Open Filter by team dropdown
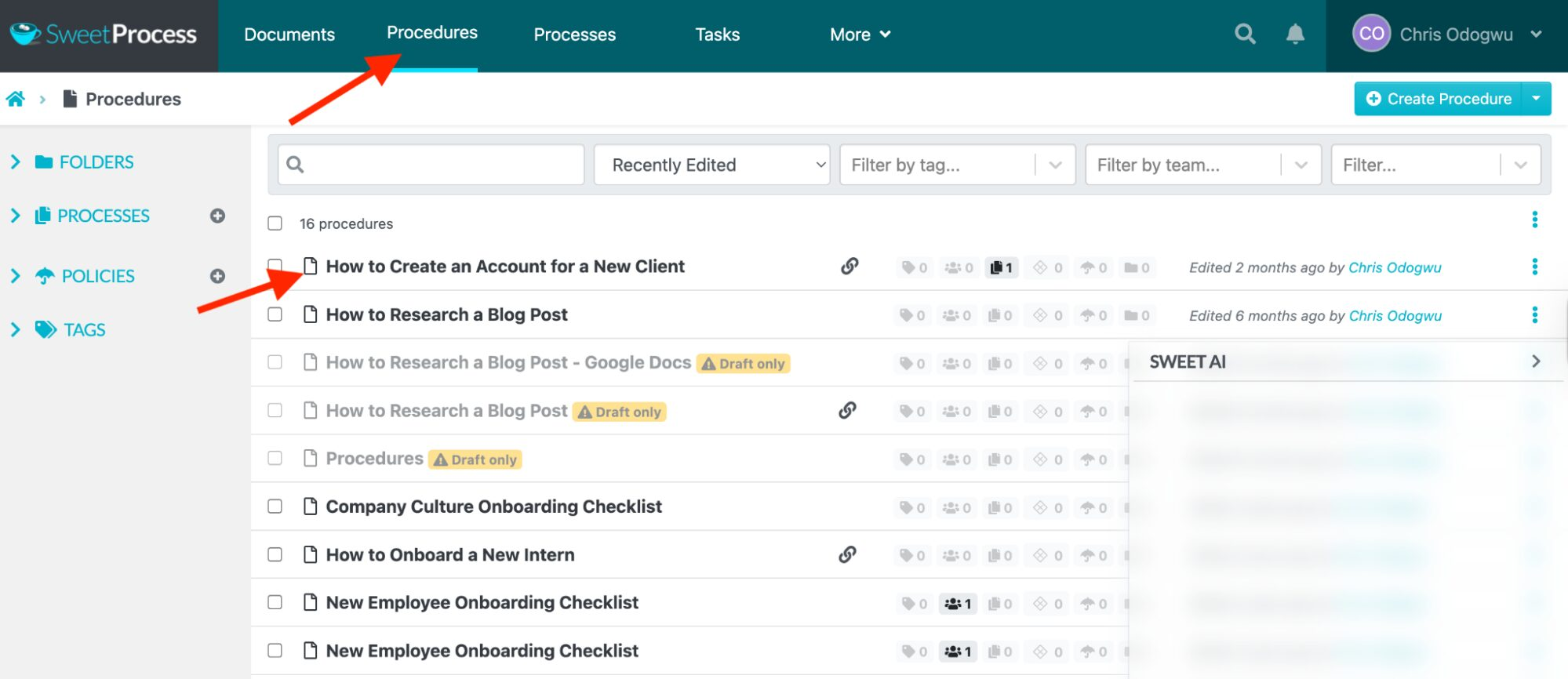This screenshot has width=1568, height=679. coord(1203,165)
